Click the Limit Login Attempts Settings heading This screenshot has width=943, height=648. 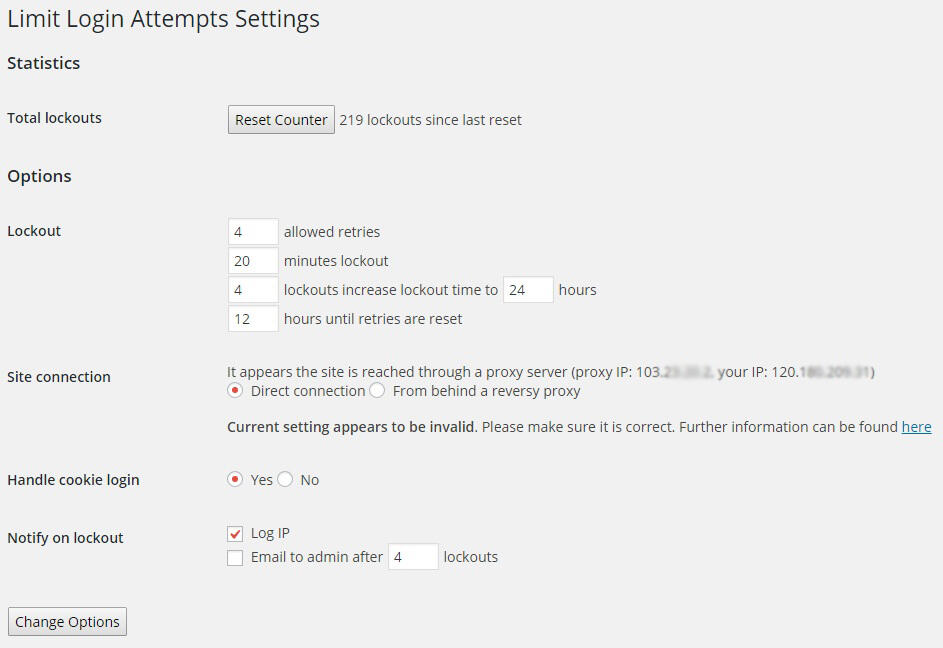pyautogui.click(x=163, y=19)
